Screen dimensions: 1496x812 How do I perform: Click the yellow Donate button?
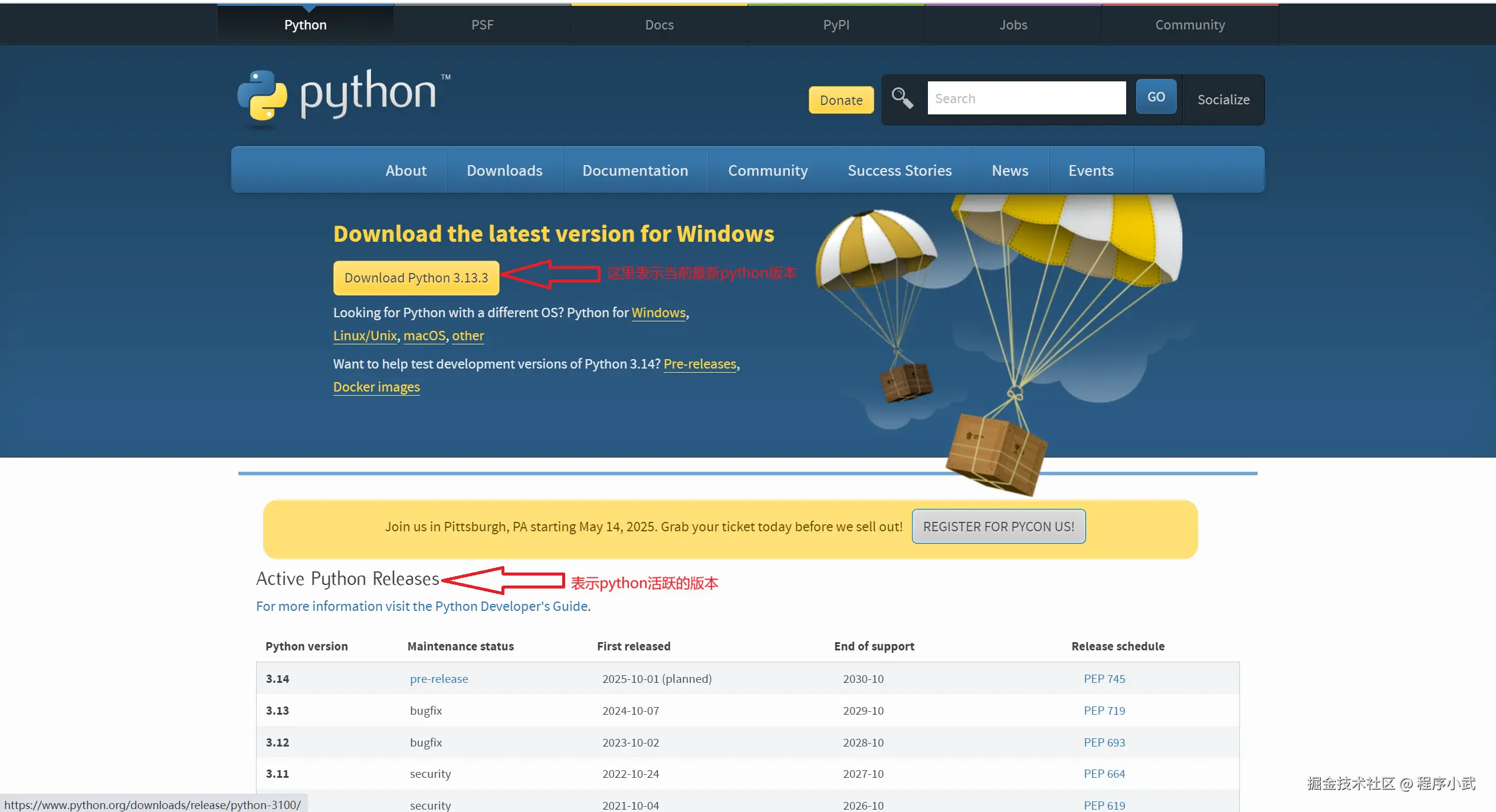(841, 100)
